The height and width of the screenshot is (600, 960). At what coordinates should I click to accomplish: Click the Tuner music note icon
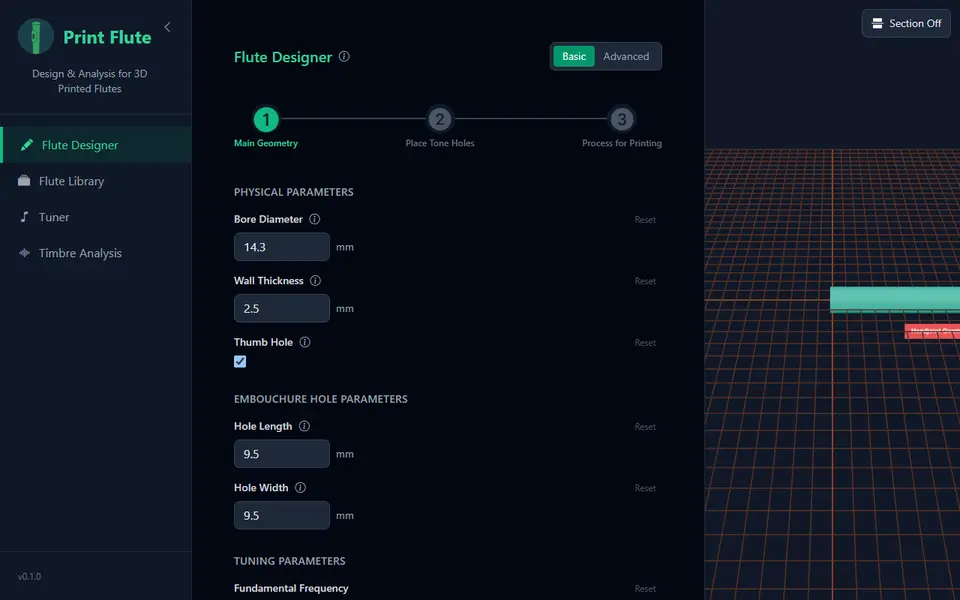coord(24,217)
